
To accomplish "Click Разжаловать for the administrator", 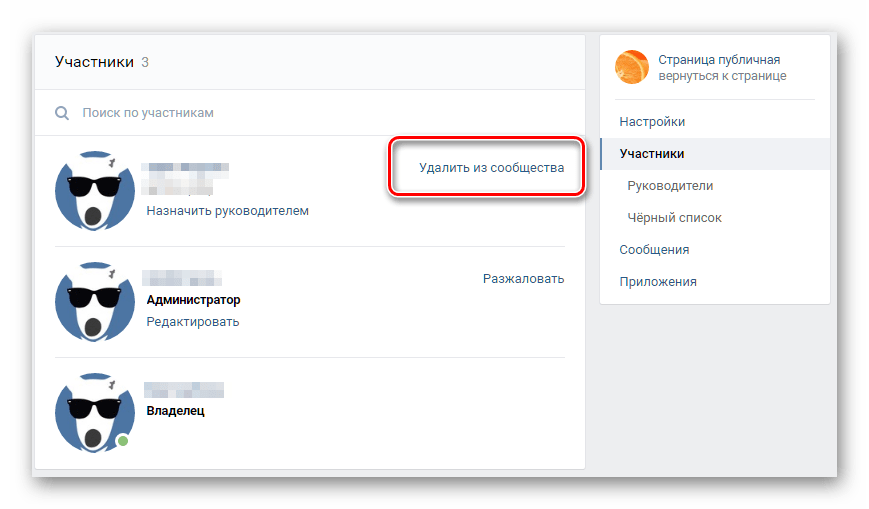I will pos(523,278).
